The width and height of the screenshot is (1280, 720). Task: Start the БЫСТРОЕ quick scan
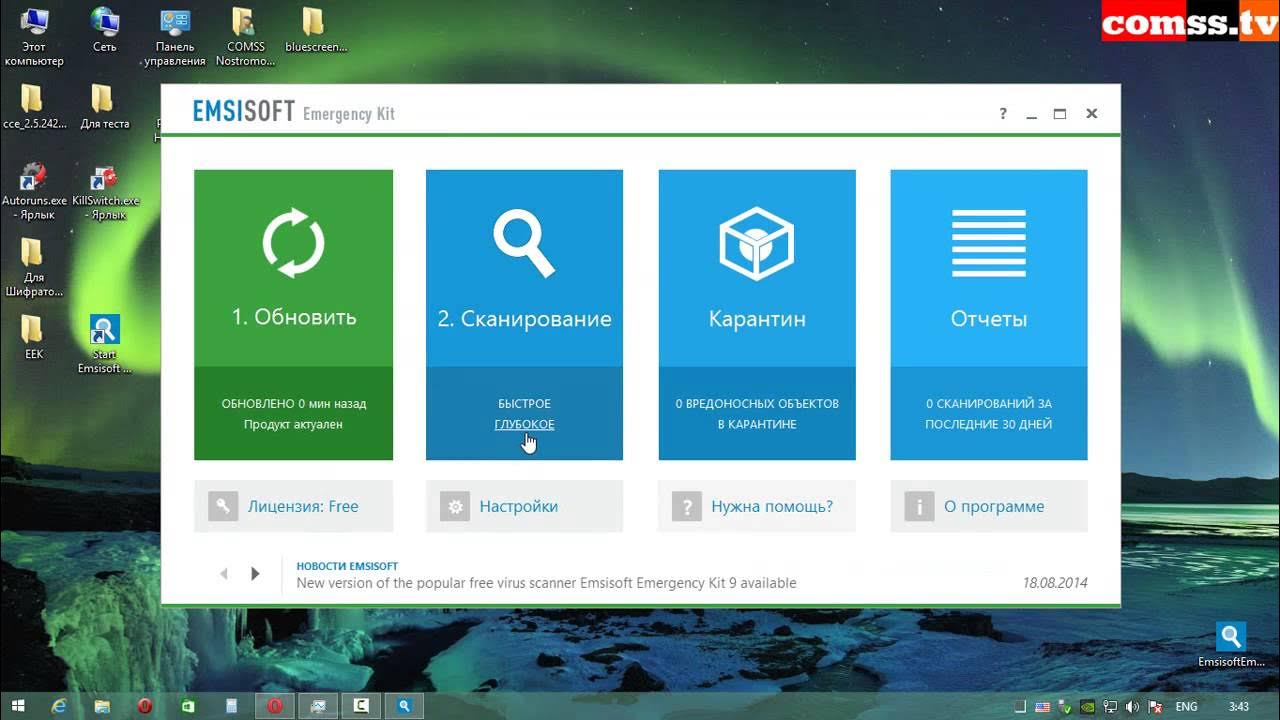524,404
